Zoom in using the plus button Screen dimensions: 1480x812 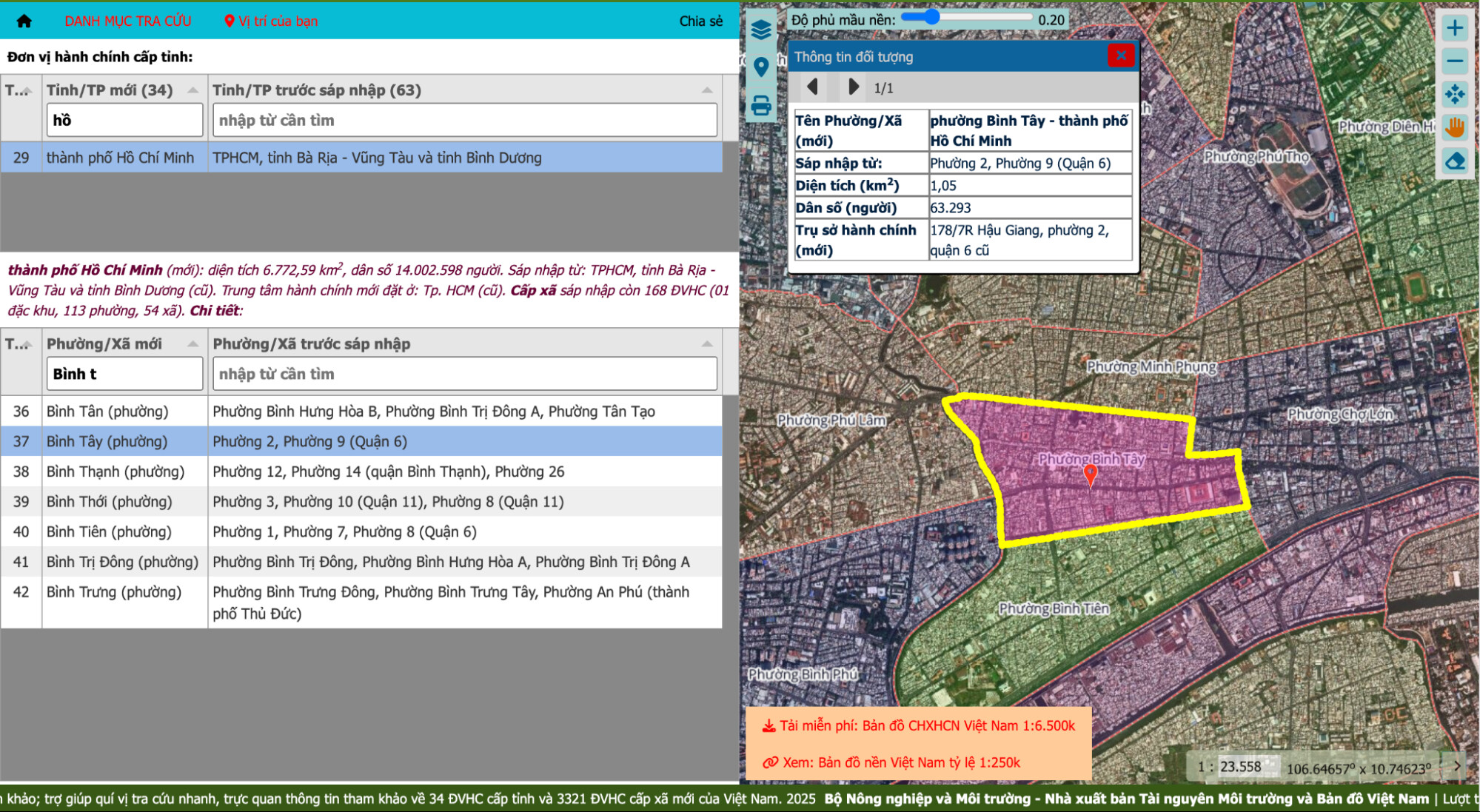(x=1454, y=28)
